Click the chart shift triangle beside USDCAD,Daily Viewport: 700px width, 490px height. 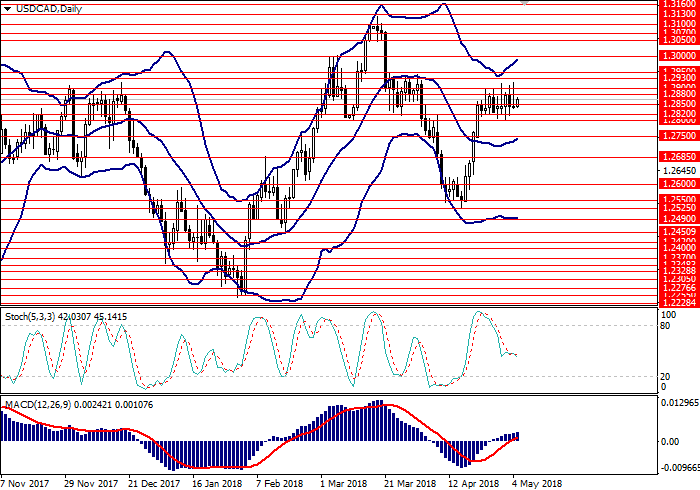point(5,8)
